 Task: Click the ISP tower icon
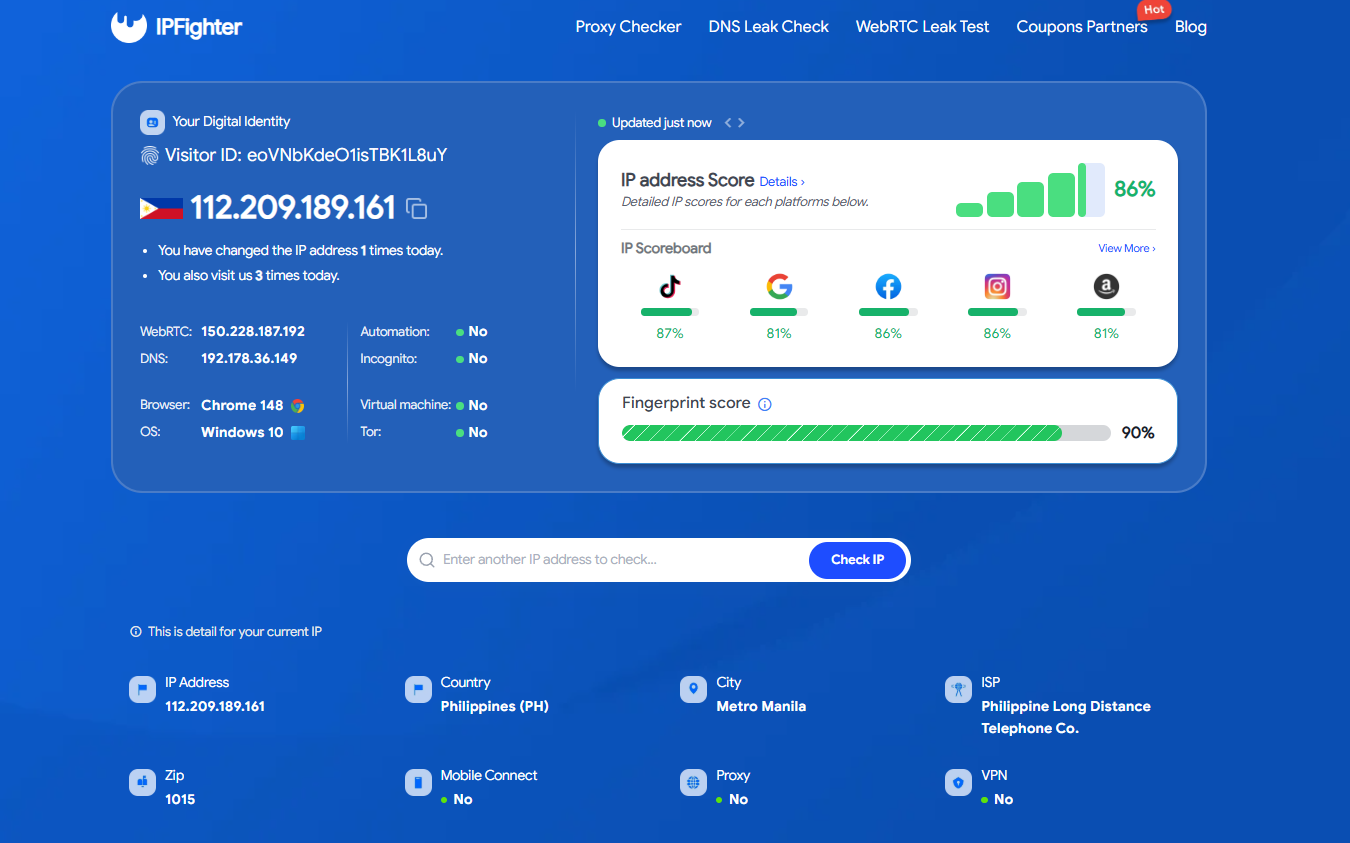958,690
